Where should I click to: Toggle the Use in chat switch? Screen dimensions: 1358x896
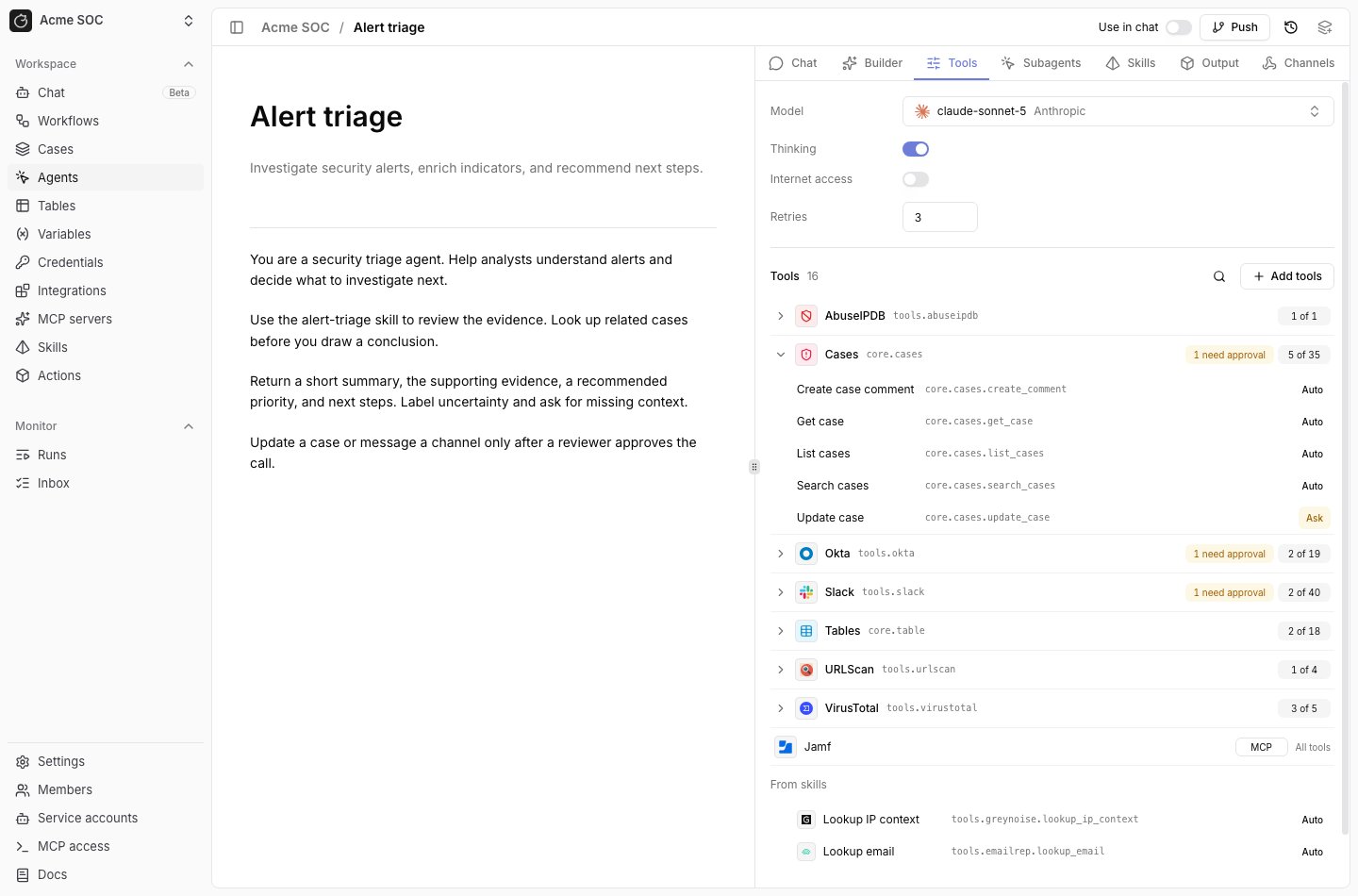[1179, 27]
